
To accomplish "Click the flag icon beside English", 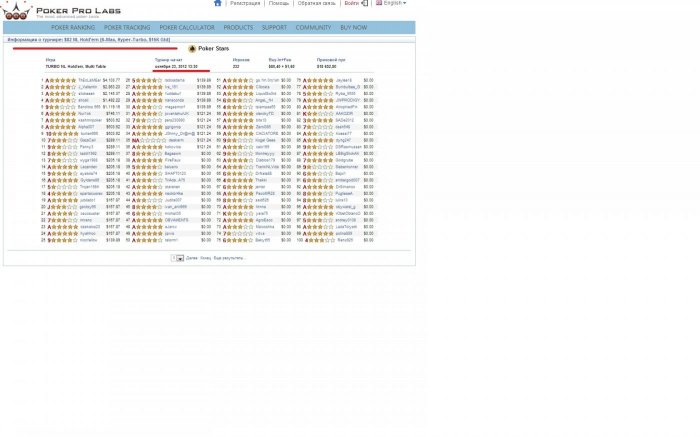I will click(x=379, y=3).
